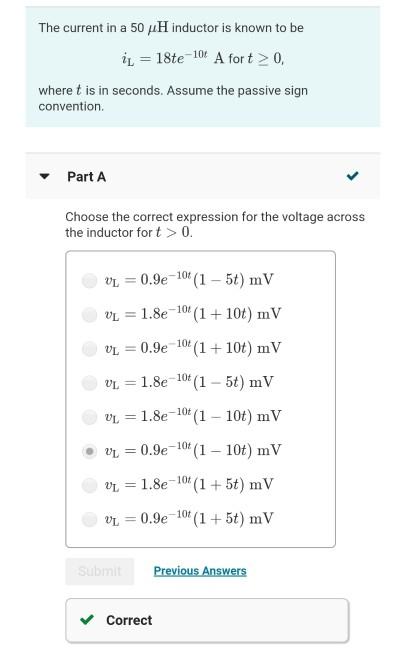Viewport: 405px width, 659px height.
Task: Click the blue checkmark beside Part A
Action: click(x=352, y=176)
